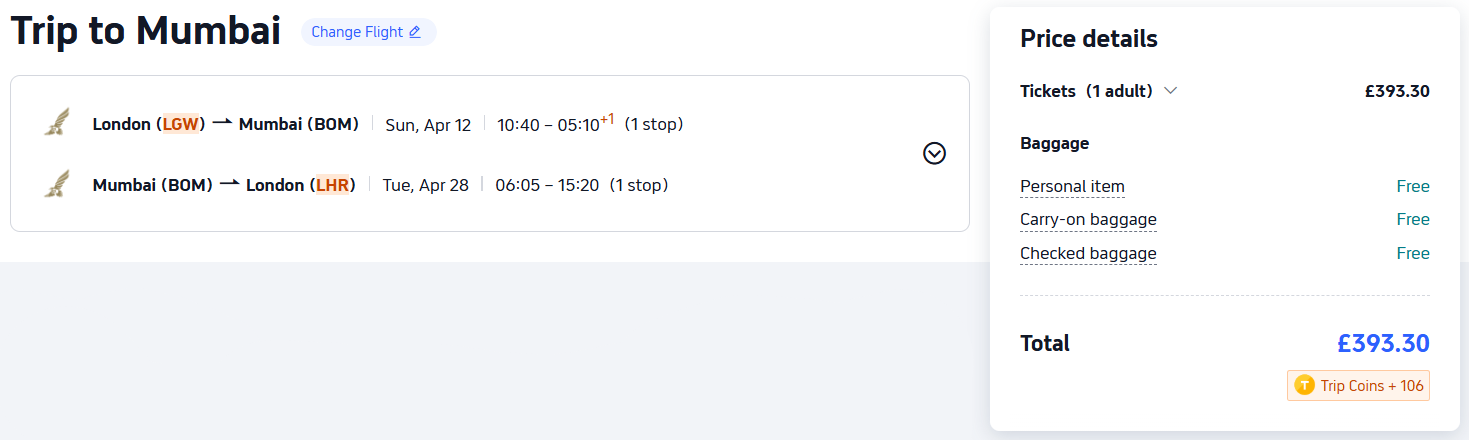Expand flight details with the circled chevron
This screenshot has width=1469, height=440.
pos(934,153)
